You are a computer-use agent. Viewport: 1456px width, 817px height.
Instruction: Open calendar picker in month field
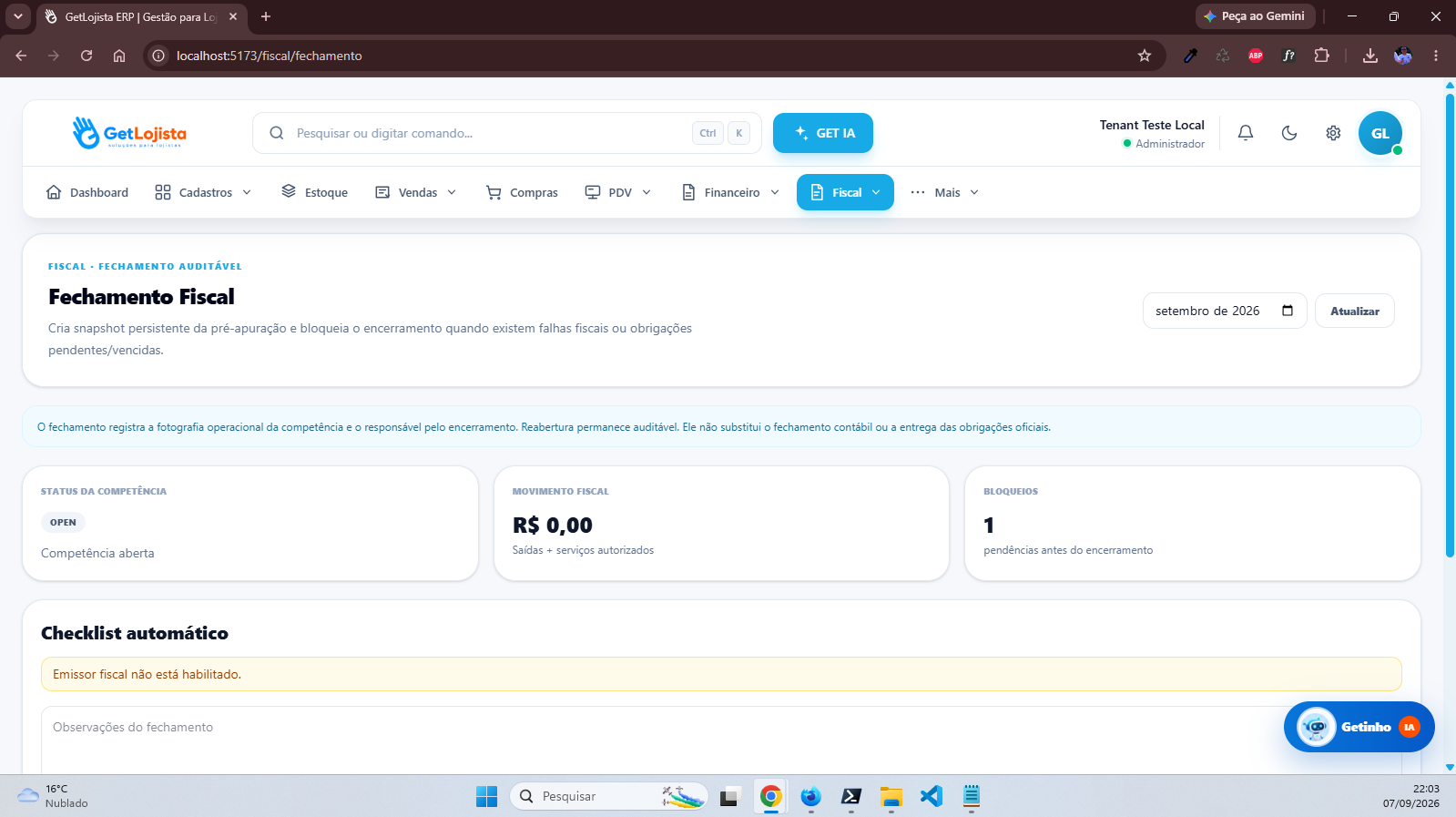click(x=1288, y=311)
